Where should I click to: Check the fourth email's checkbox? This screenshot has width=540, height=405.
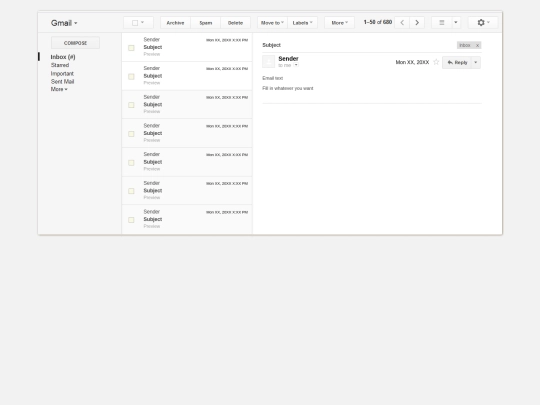pos(131,134)
